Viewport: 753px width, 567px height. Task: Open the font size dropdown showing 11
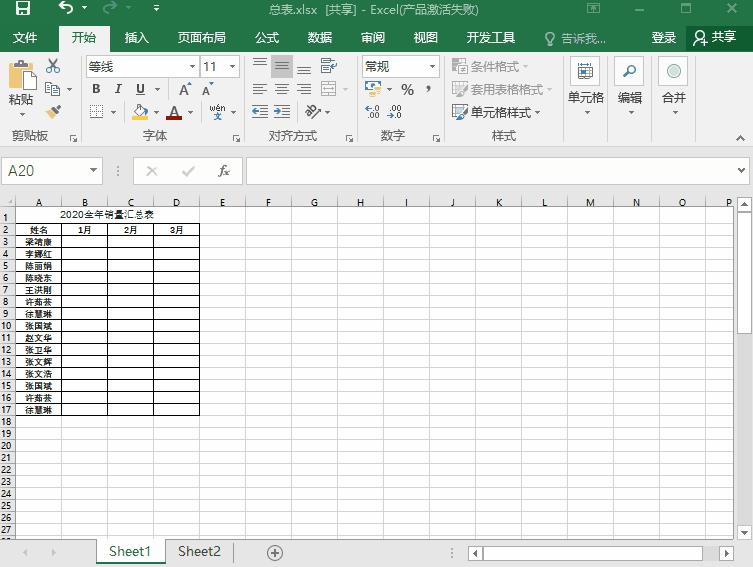[x=232, y=66]
